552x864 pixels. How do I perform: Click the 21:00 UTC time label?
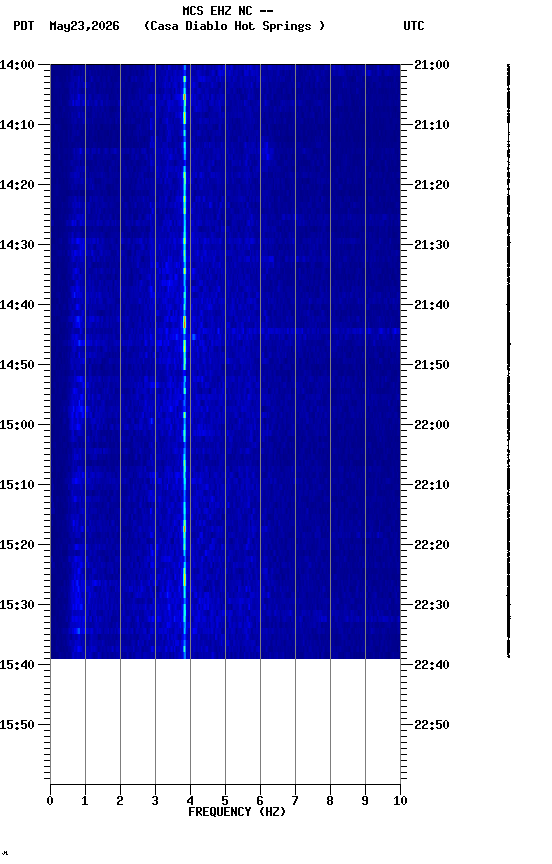click(432, 65)
